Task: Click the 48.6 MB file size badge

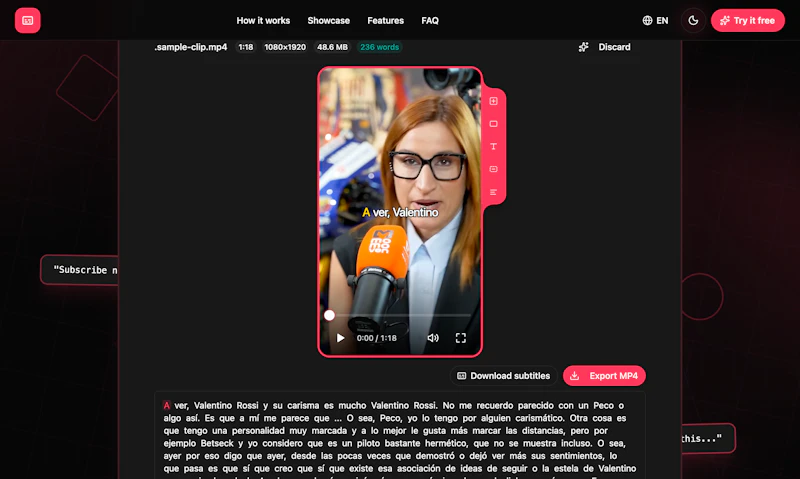Action: point(332,47)
